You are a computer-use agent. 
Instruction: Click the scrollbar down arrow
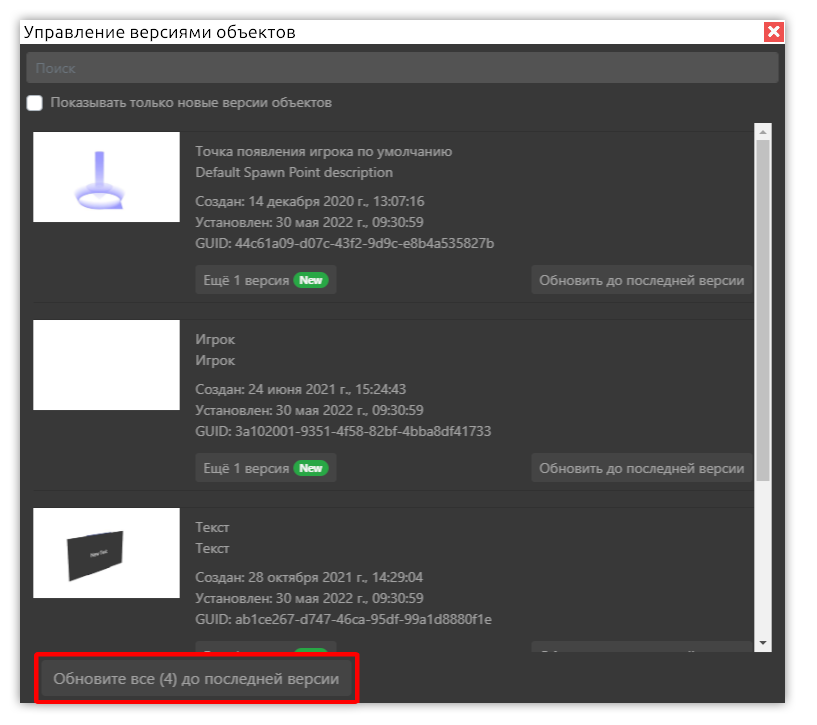point(763,642)
